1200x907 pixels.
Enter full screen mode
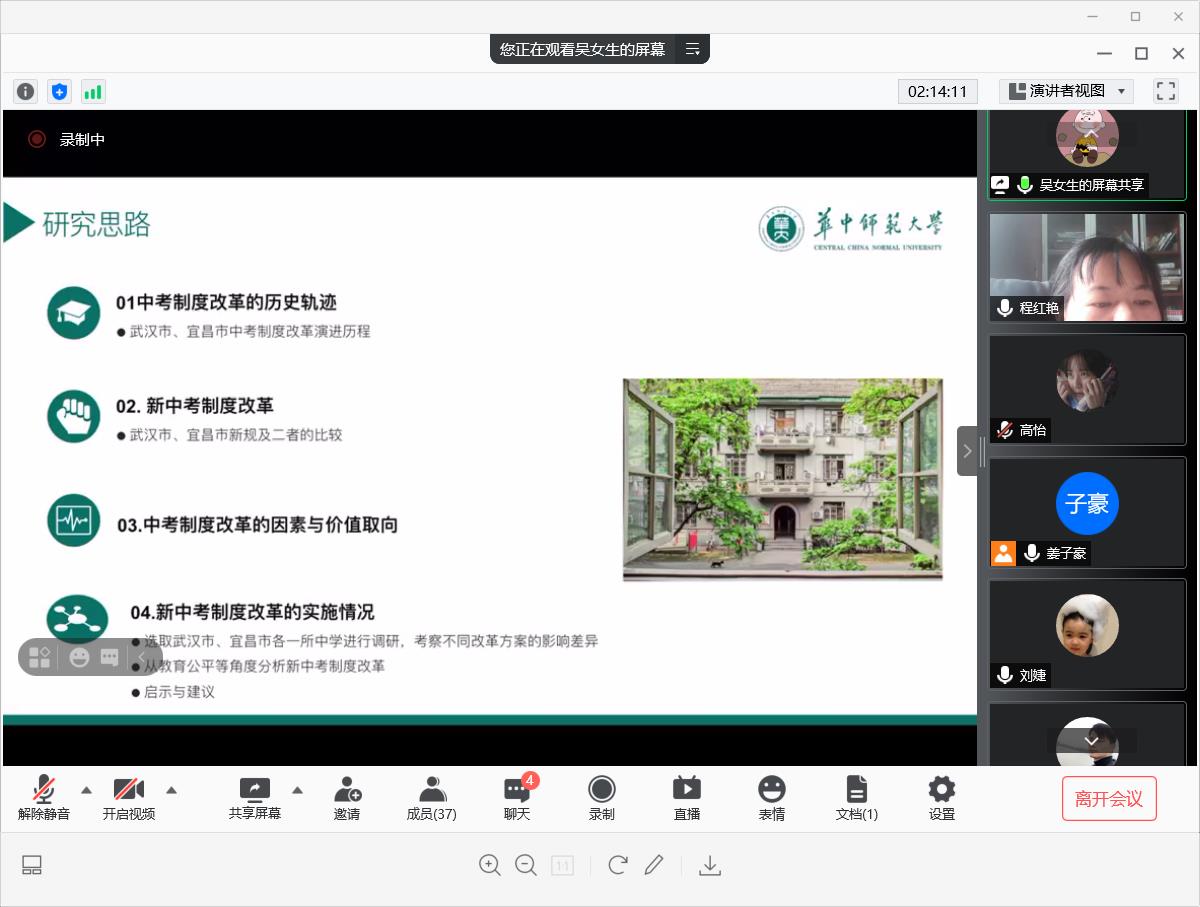[1165, 91]
